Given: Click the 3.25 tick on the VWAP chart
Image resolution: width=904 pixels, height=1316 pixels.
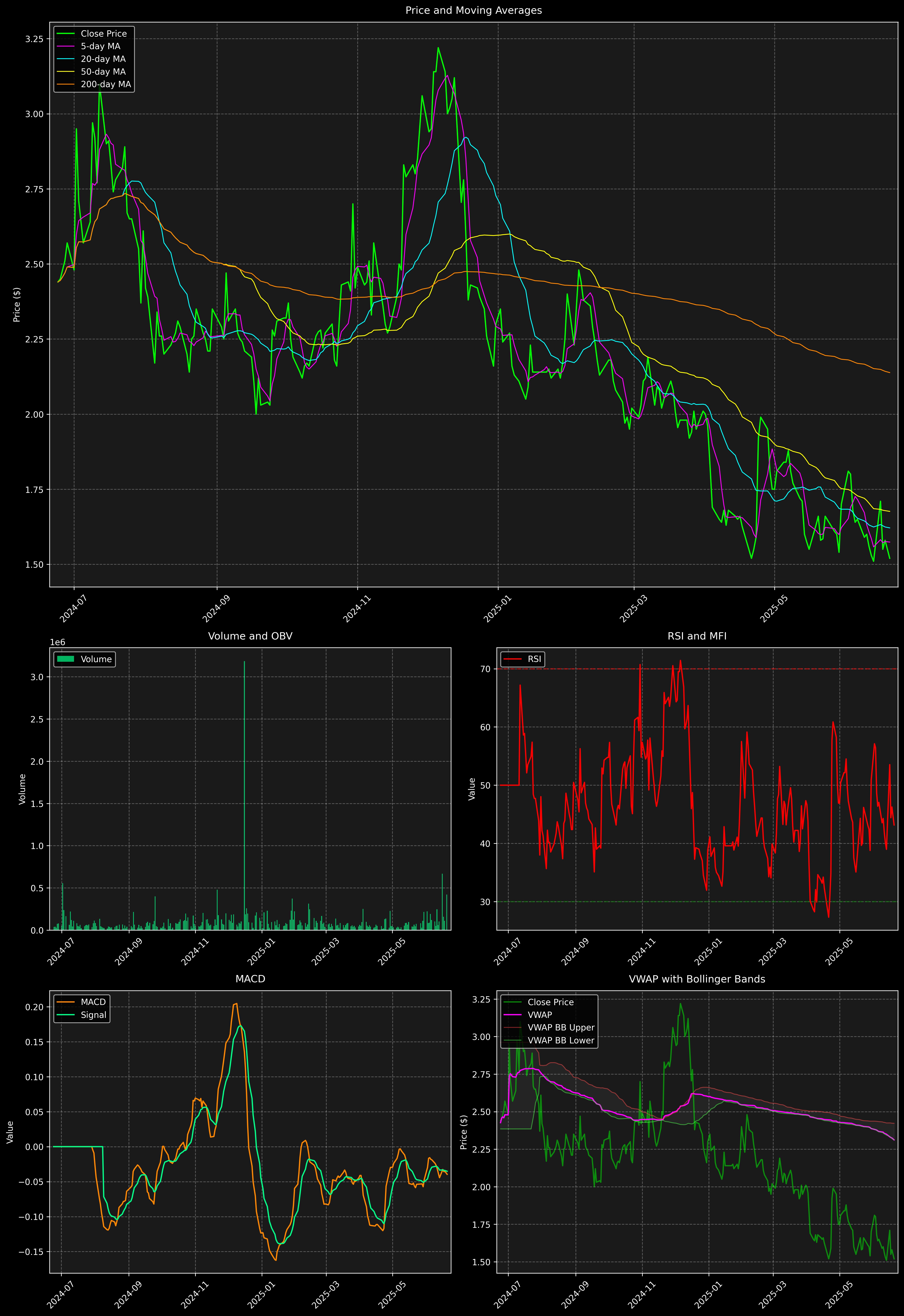Looking at the screenshot, I should tap(482, 999).
